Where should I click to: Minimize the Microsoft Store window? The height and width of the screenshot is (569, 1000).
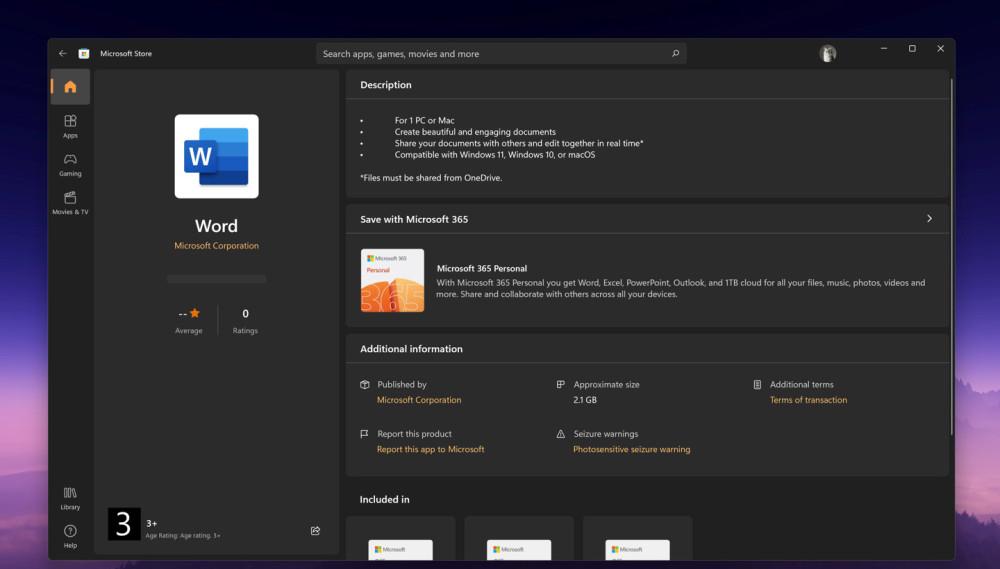click(884, 48)
